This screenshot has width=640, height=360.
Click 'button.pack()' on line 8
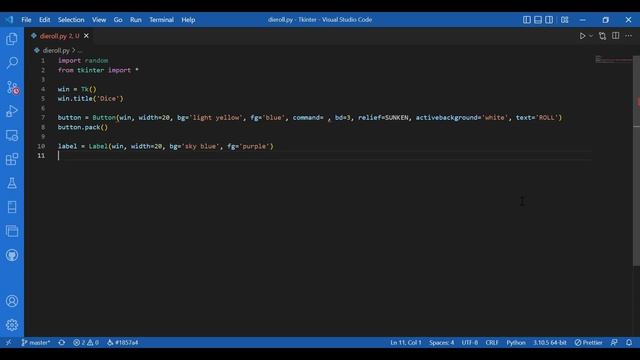pos(83,127)
